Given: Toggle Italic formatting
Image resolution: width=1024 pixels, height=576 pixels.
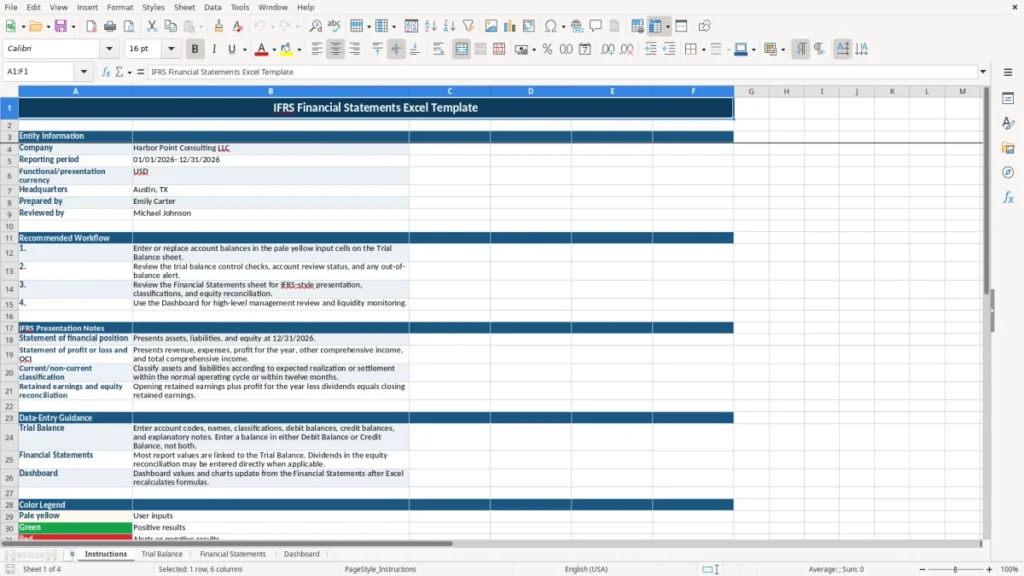Looking at the screenshot, I should point(214,49).
